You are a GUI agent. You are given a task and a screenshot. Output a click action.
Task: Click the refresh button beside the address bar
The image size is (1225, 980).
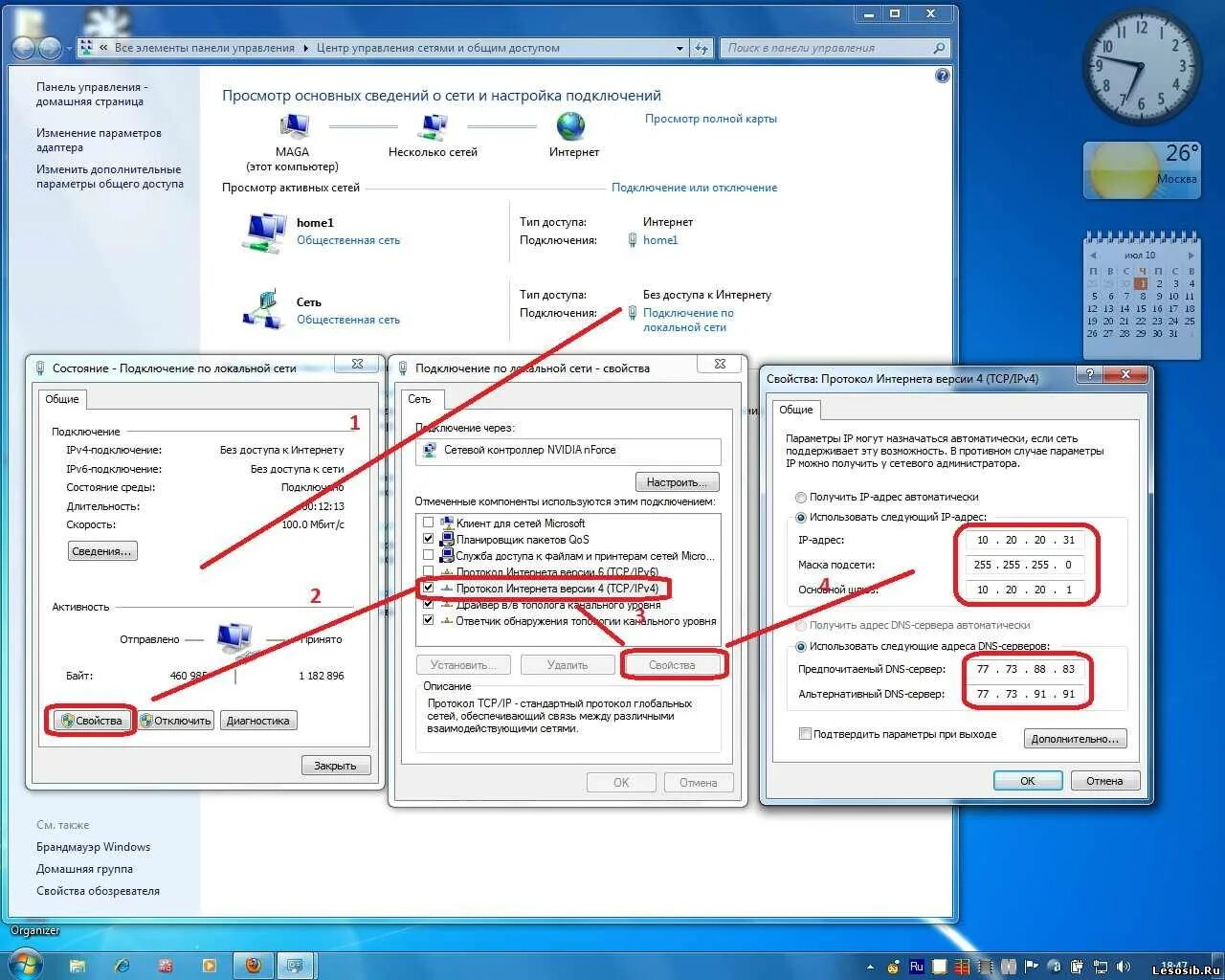702,48
